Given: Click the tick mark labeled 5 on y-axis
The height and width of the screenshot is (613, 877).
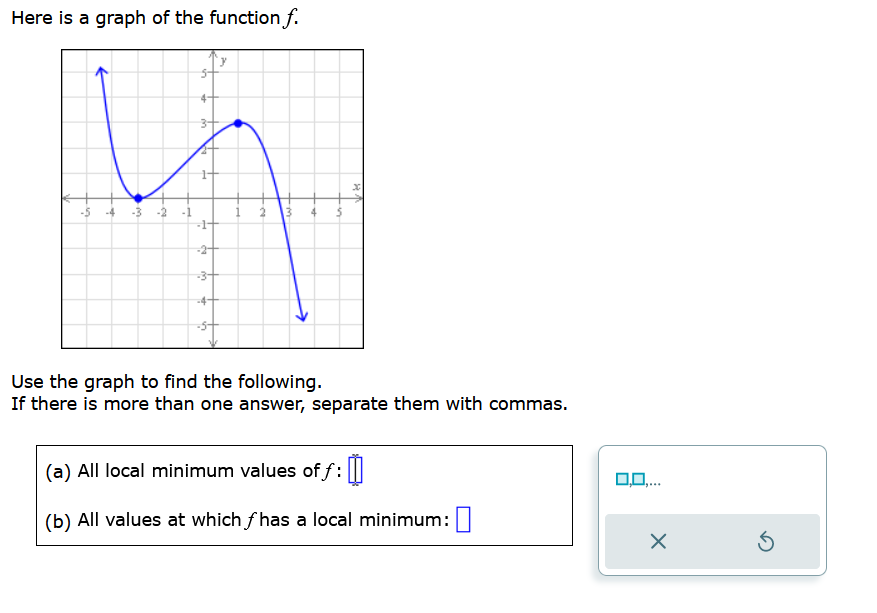Looking at the screenshot, I should [x=205, y=73].
